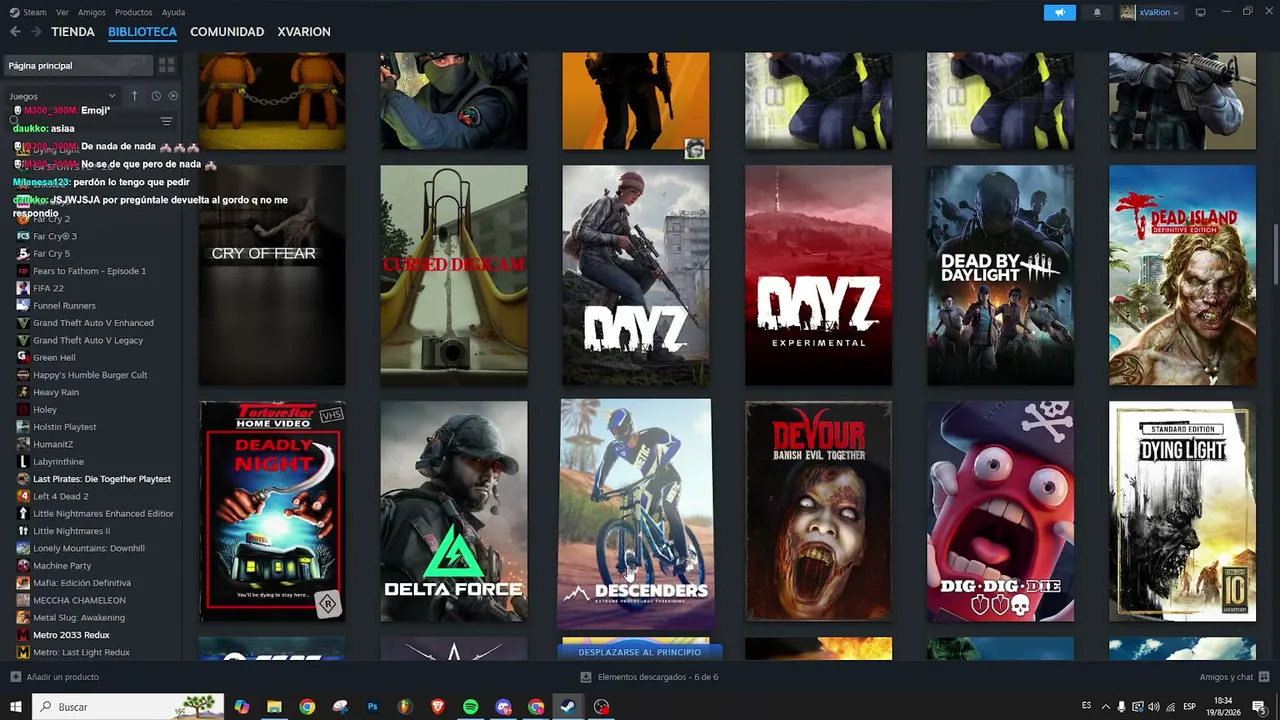The width and height of the screenshot is (1280, 720).
Task: Open the Delta Force game cover
Action: point(454,511)
